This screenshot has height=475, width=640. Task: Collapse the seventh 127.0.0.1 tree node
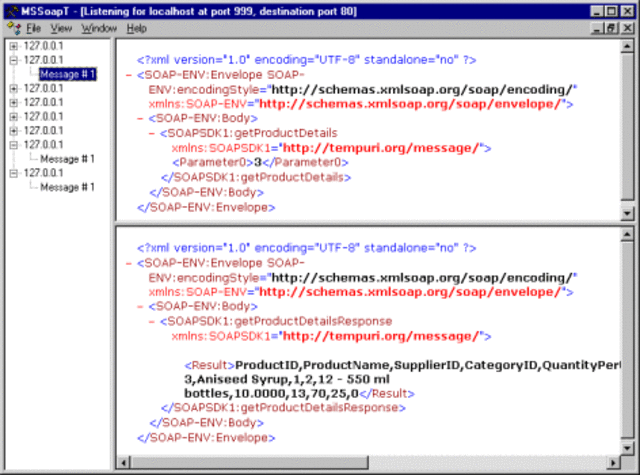click(x=13, y=145)
